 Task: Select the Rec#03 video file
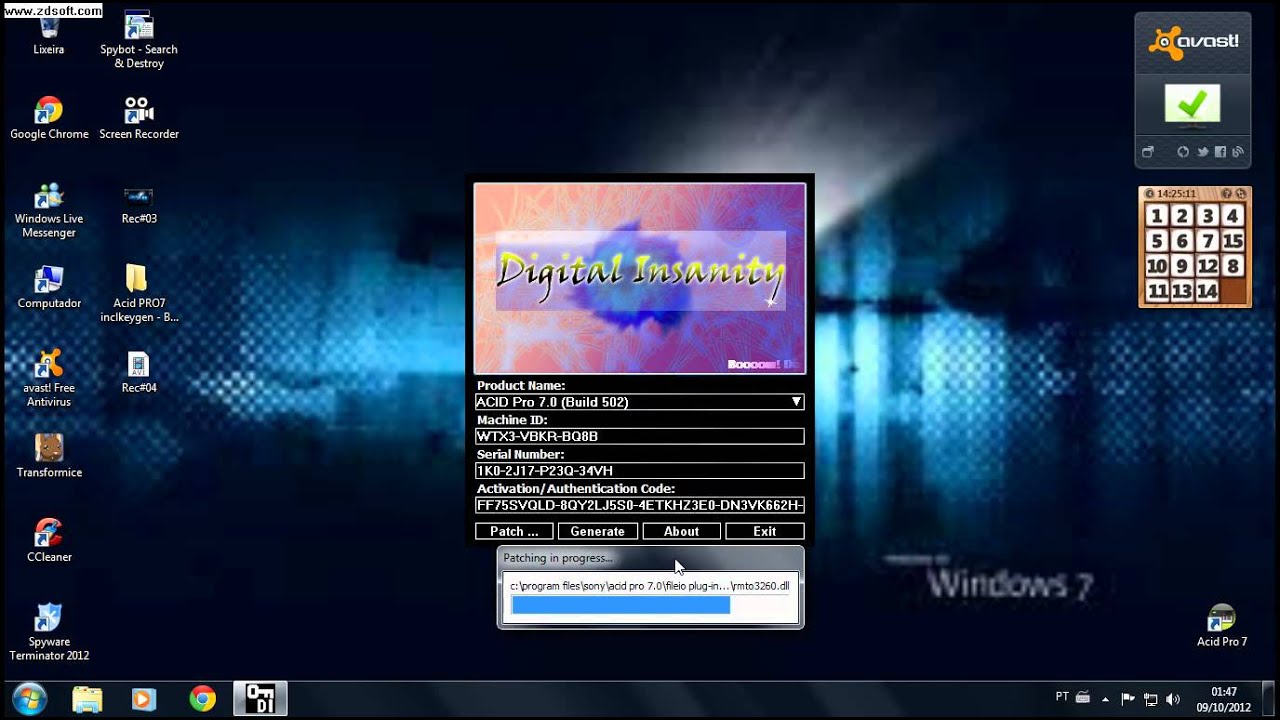[139, 203]
